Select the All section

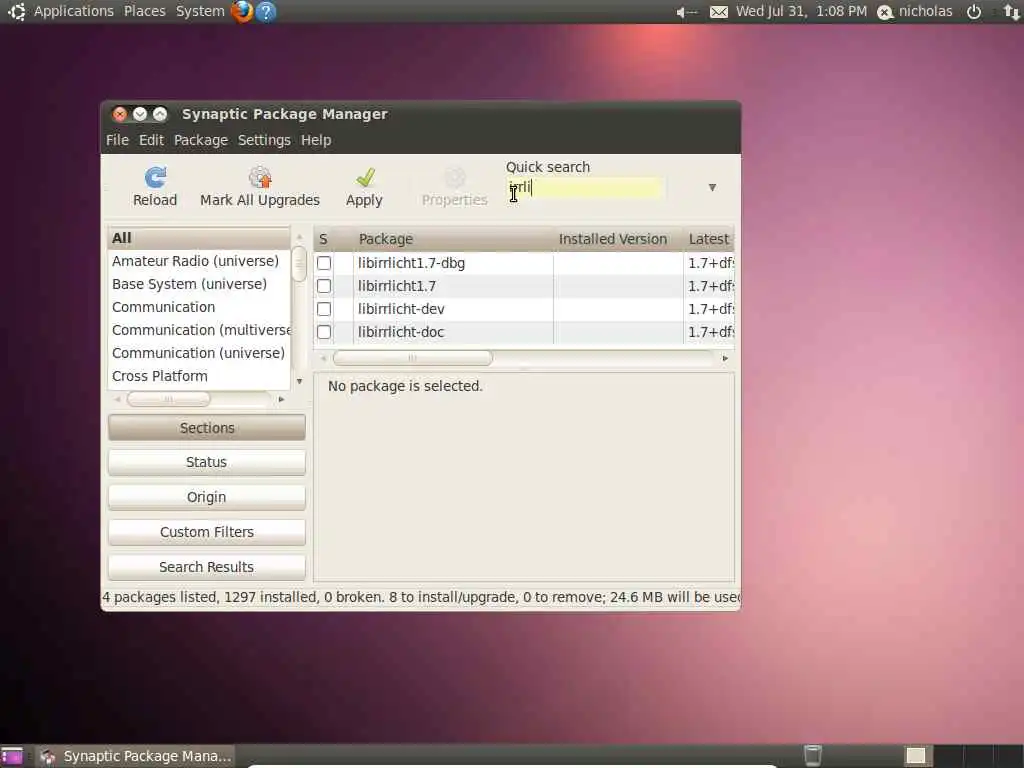point(199,238)
